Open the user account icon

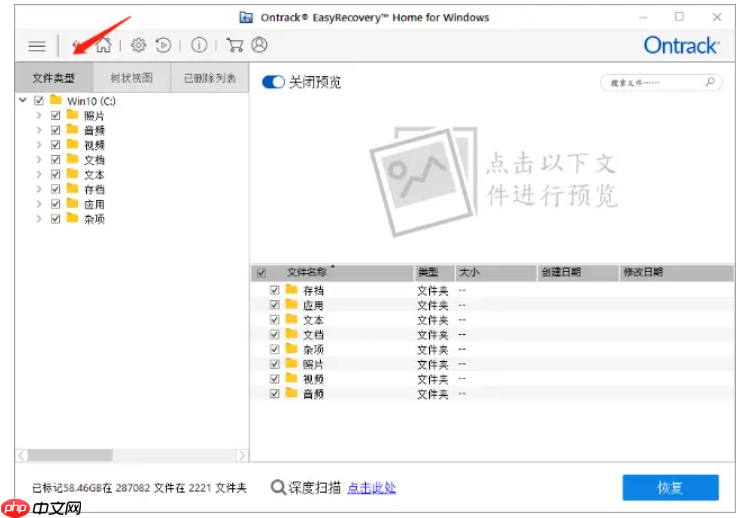(259, 45)
